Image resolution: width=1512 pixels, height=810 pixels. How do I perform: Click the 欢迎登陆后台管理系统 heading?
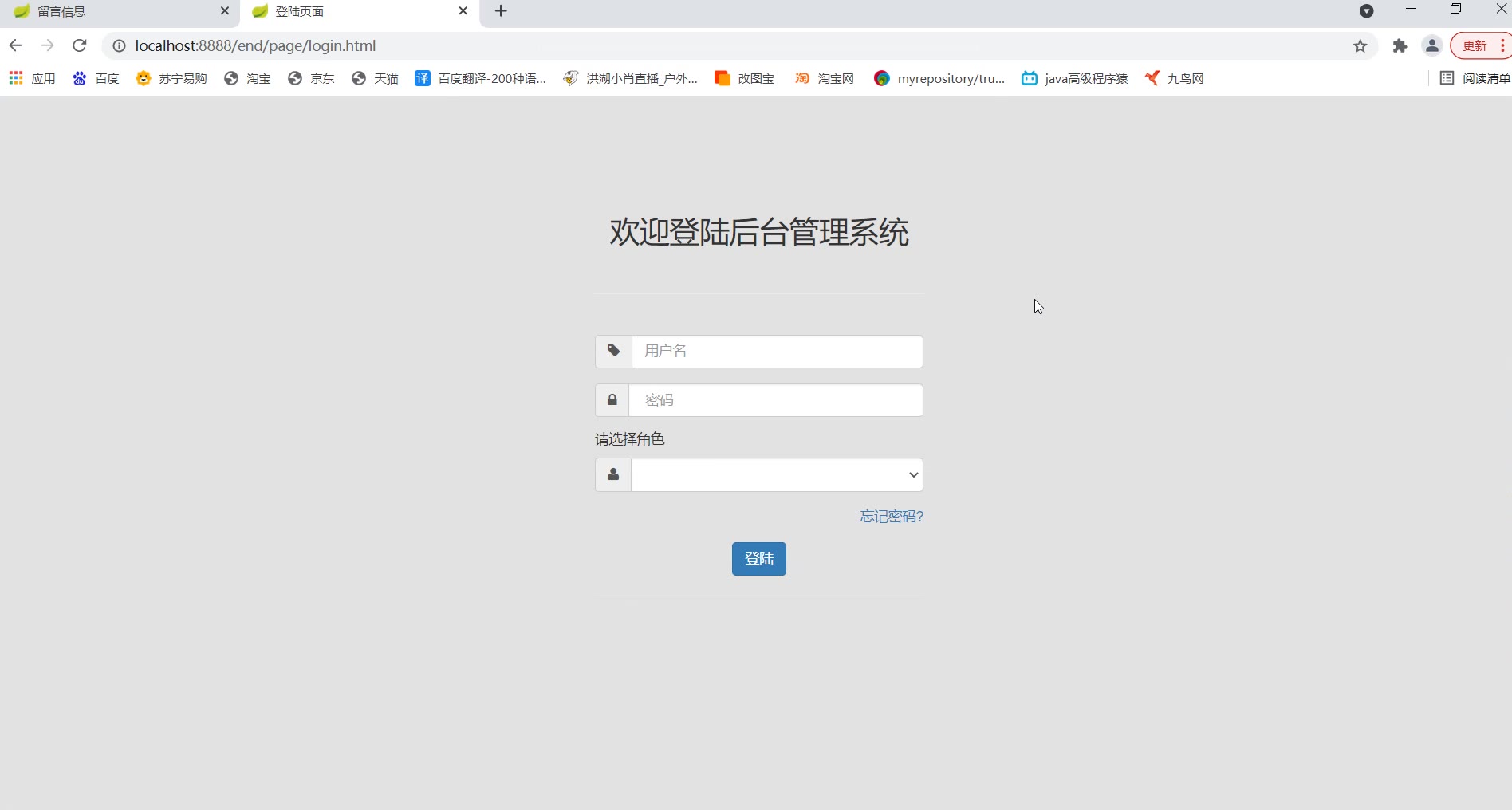pos(759,233)
